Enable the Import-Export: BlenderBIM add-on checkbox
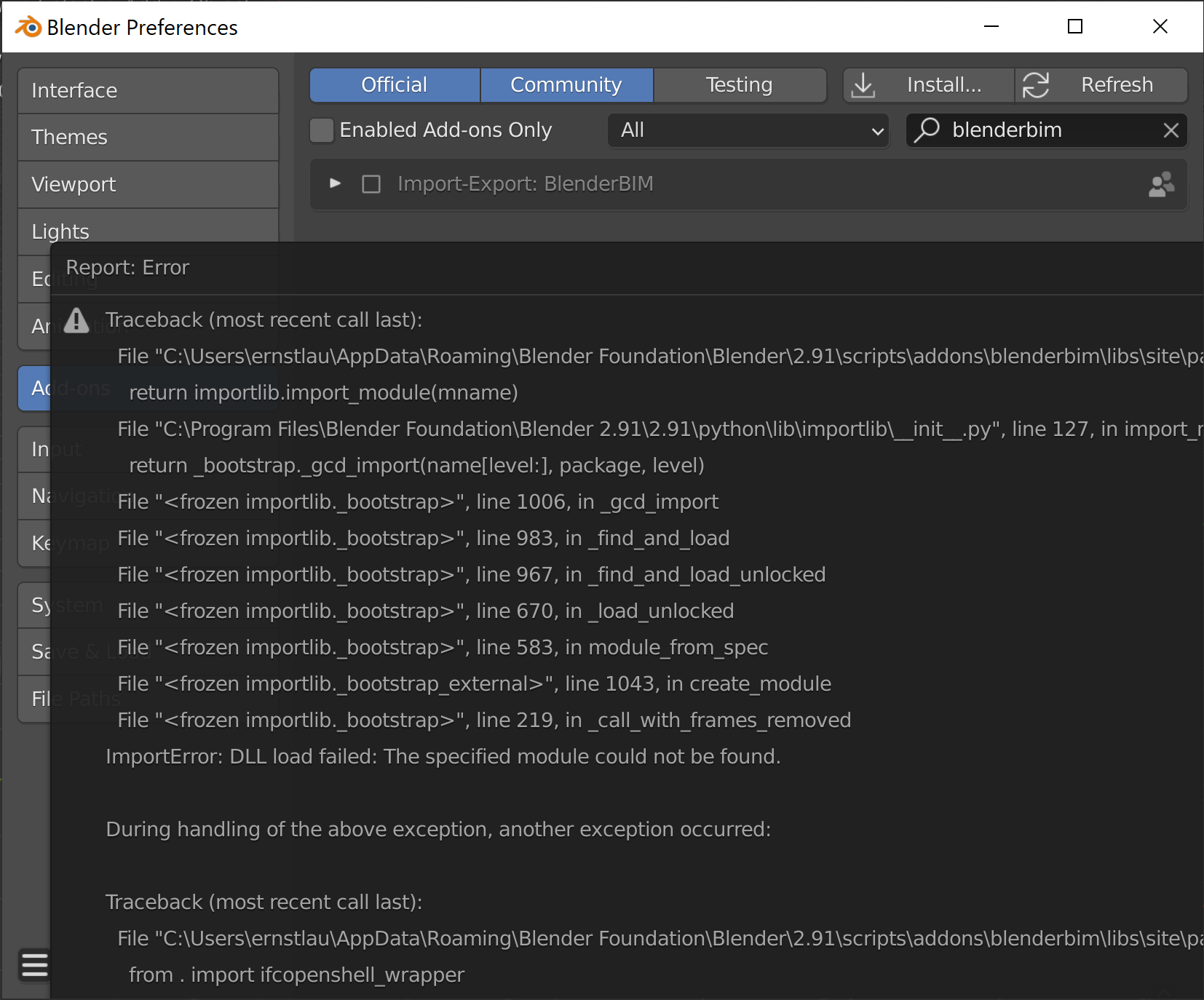The height and width of the screenshot is (1000, 1204). 371,184
